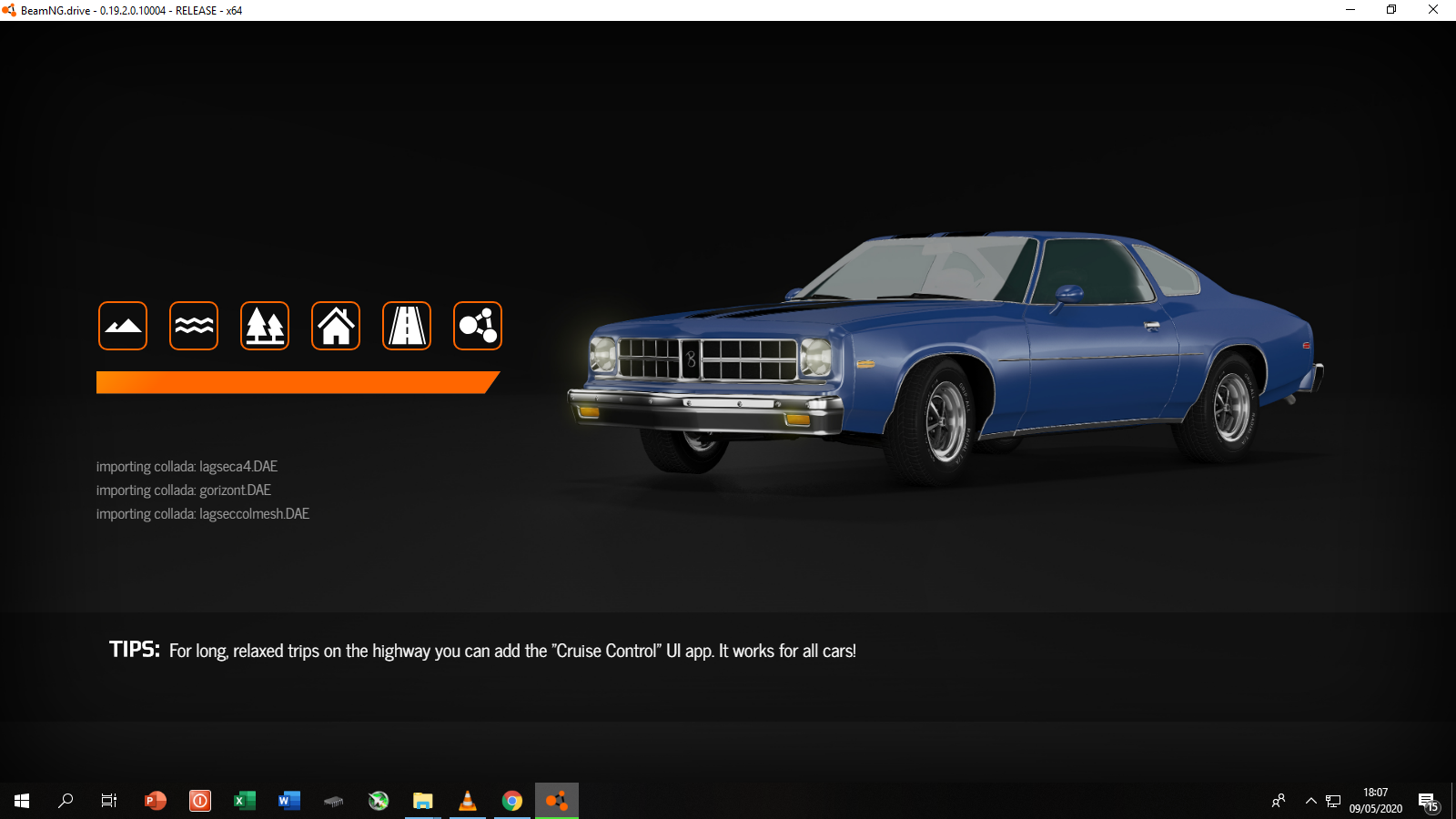Open the gray chip-shaped app on taskbar
The height and width of the screenshot is (819, 1456).
(x=334, y=801)
